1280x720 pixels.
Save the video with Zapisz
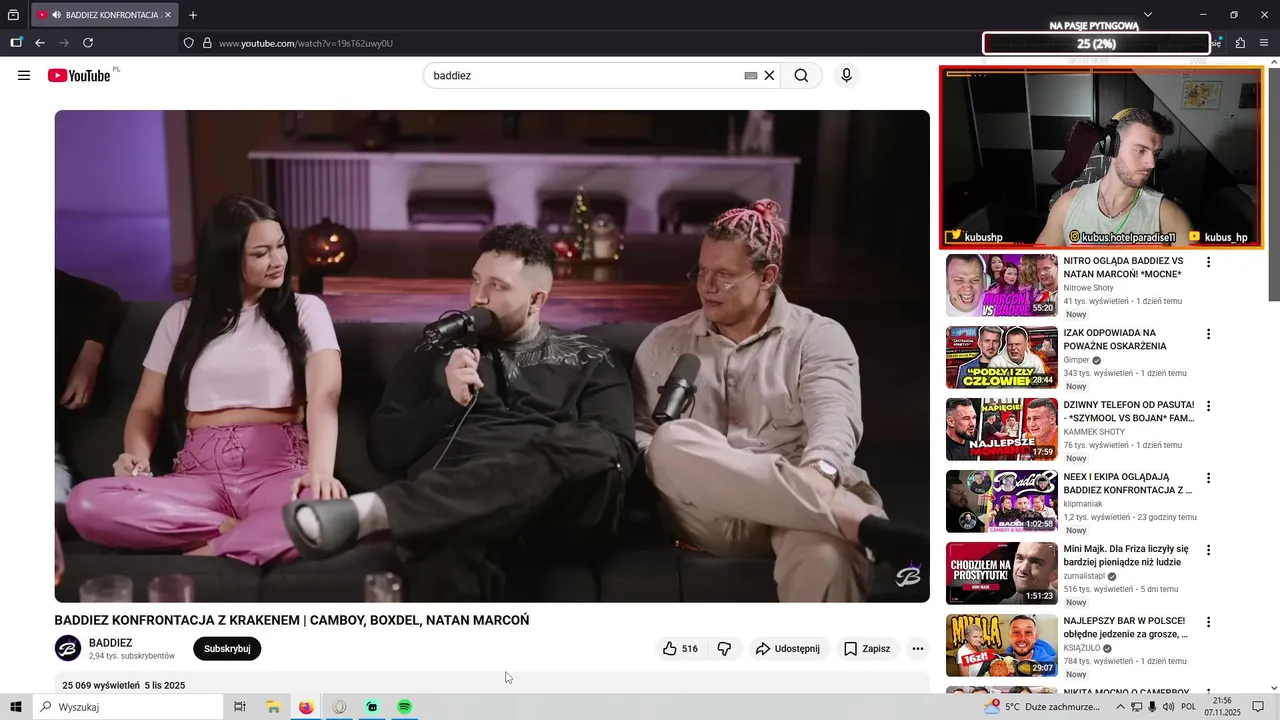pyautogui.click(x=866, y=649)
